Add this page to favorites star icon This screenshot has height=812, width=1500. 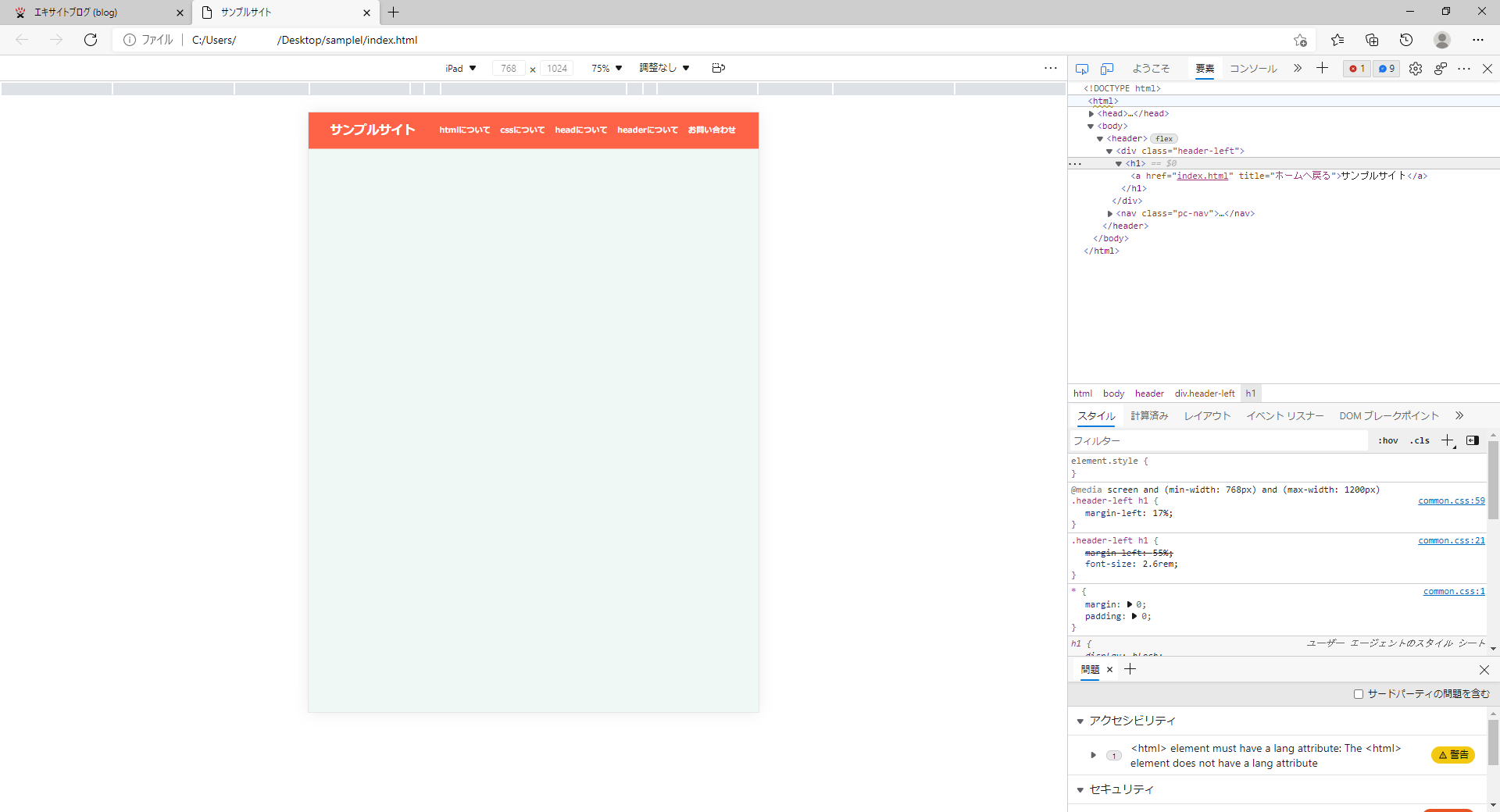[x=1300, y=40]
